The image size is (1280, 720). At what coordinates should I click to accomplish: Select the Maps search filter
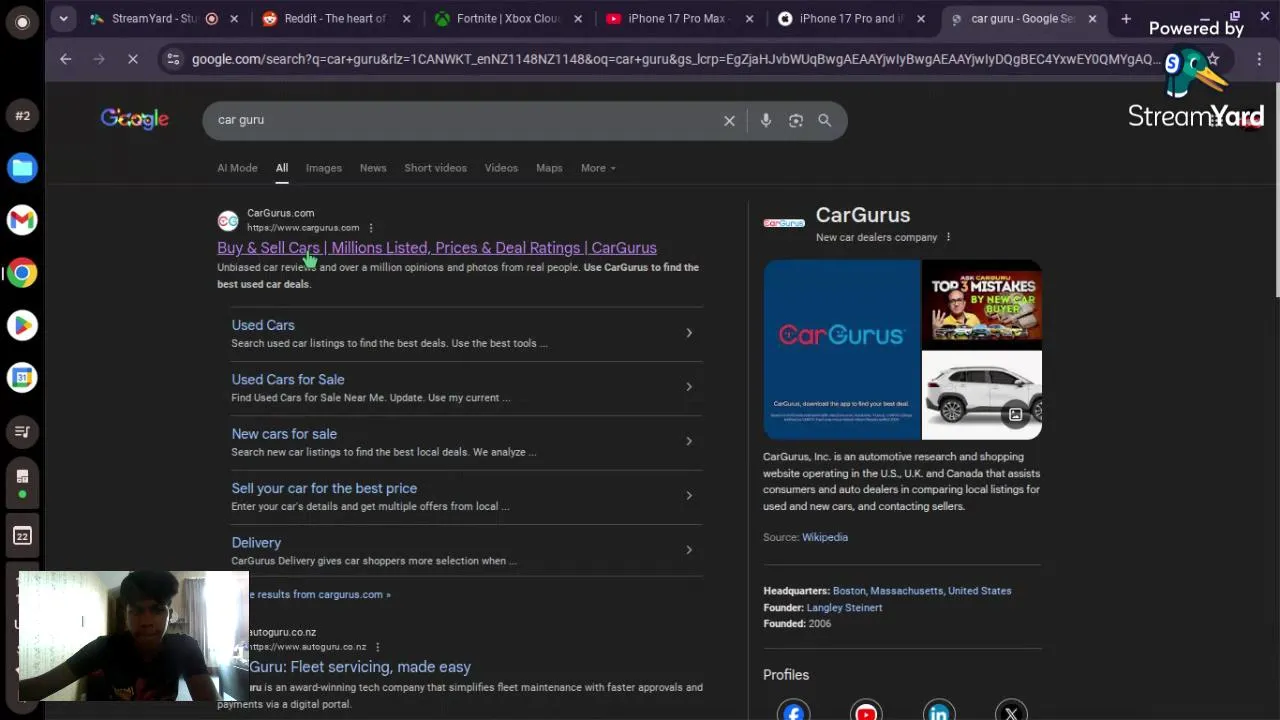tap(549, 168)
